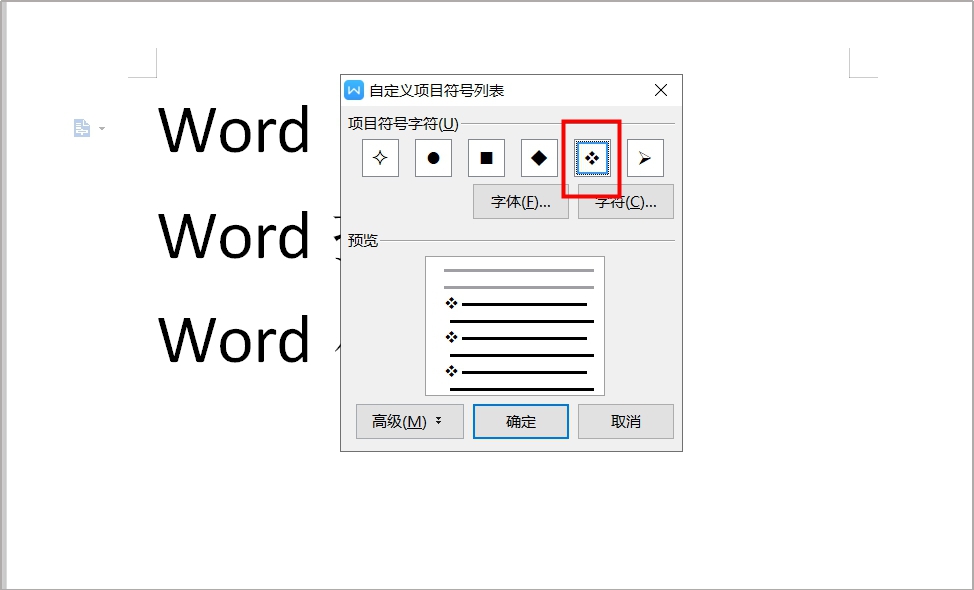Select the solid circle bullet symbol
Screen dimensions: 974x590
(433, 158)
